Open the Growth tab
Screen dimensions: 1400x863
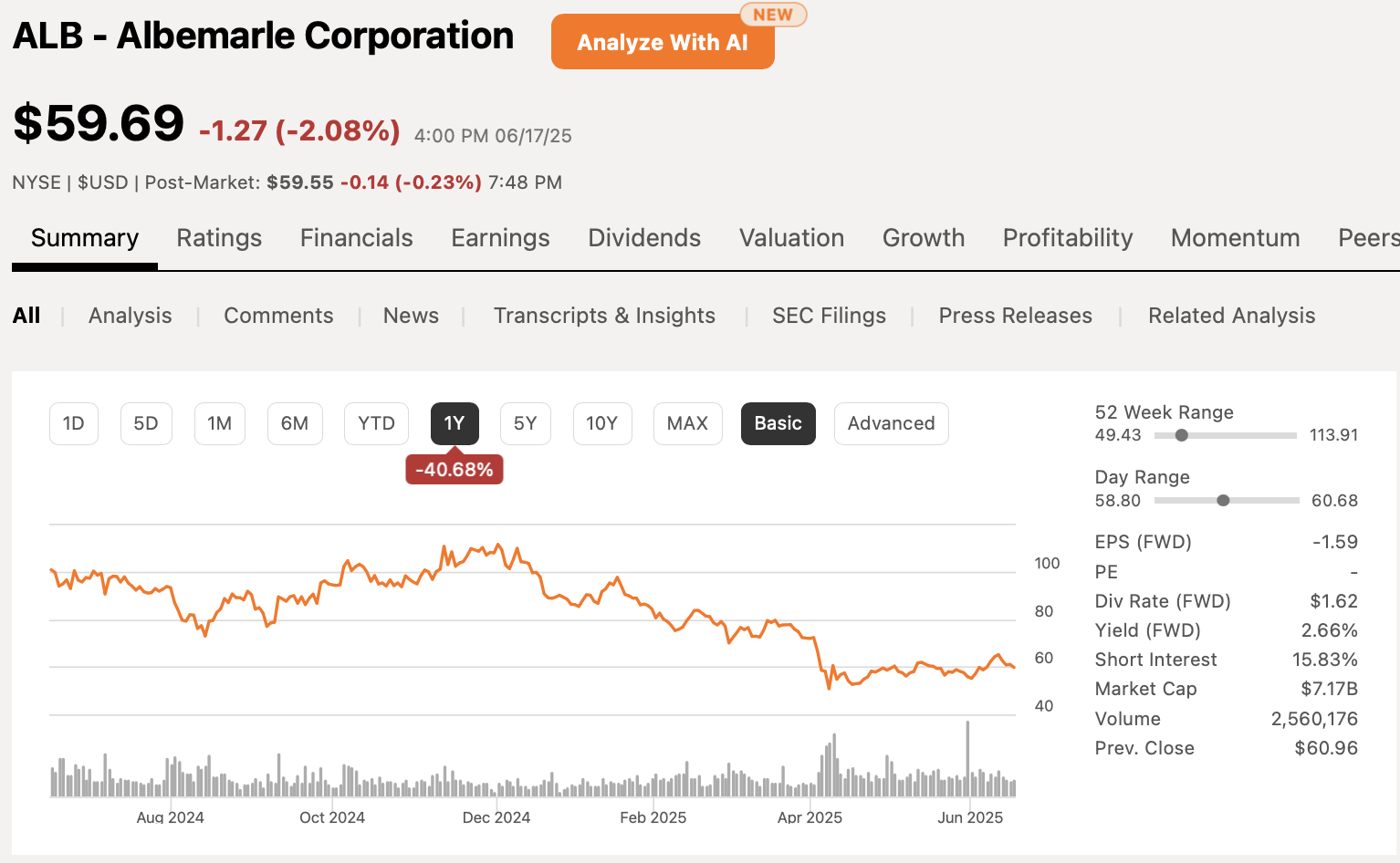coord(924,238)
